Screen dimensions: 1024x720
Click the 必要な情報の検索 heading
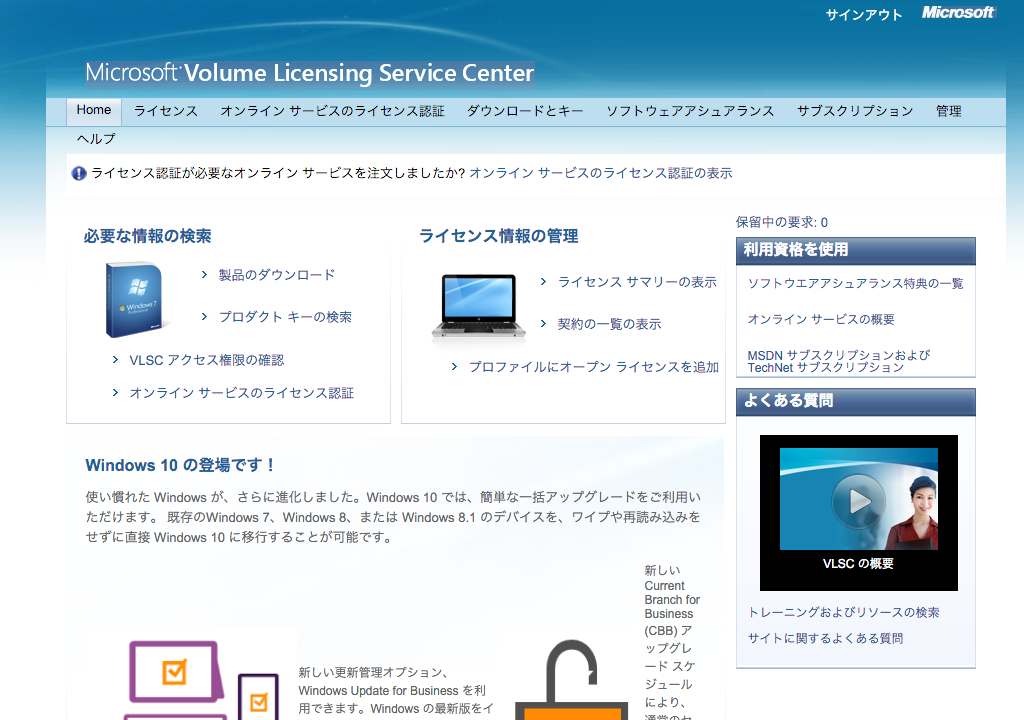148,236
